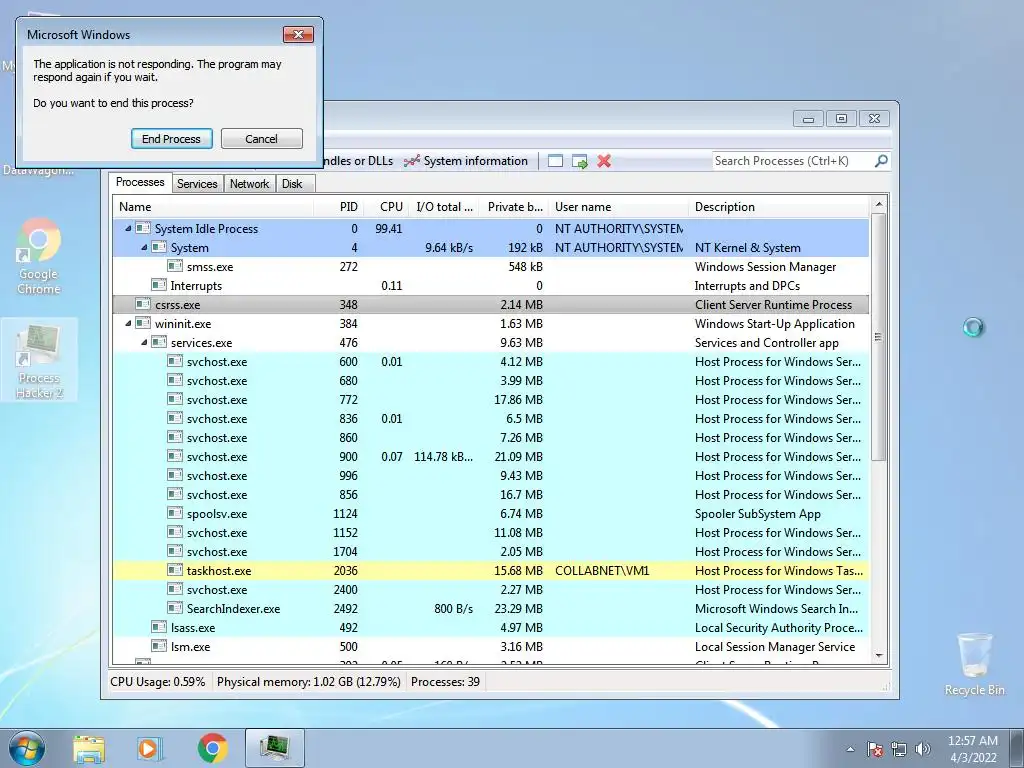Click the taskhost.exe process icon
The height and width of the screenshot is (768, 1024).
[x=174, y=569]
